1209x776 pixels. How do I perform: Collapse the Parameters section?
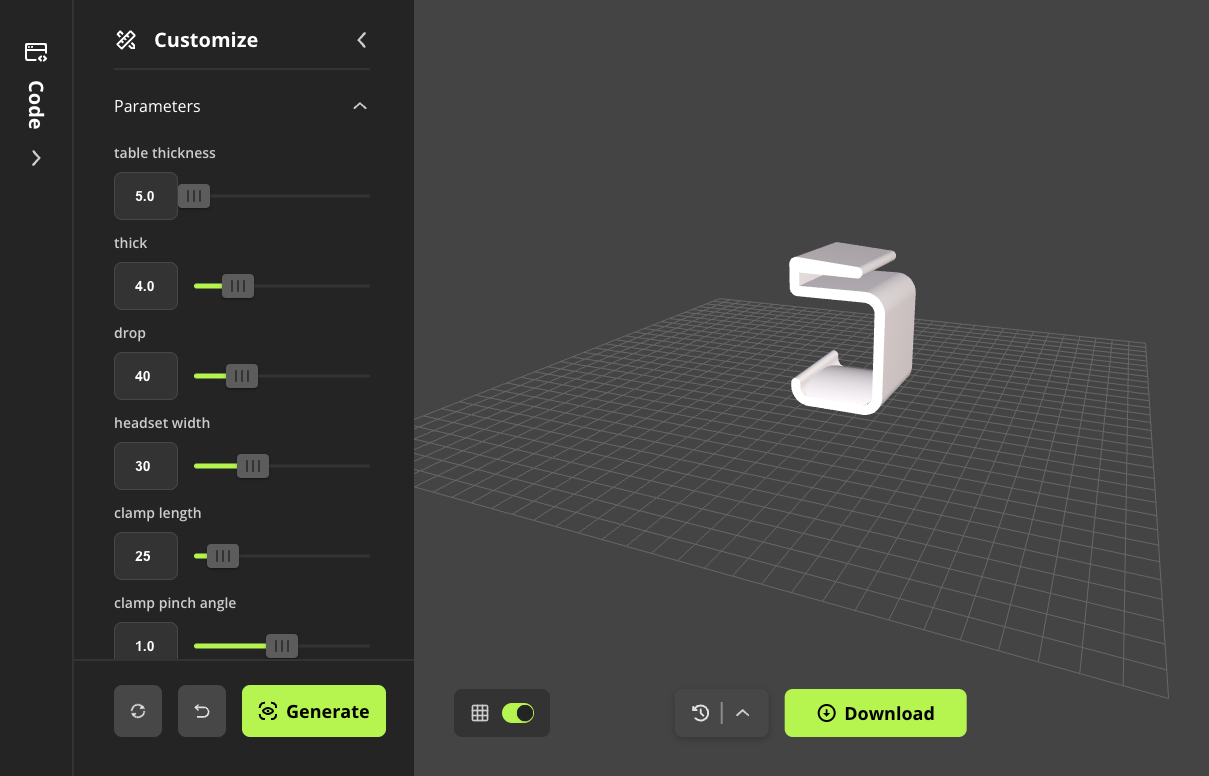(x=360, y=106)
